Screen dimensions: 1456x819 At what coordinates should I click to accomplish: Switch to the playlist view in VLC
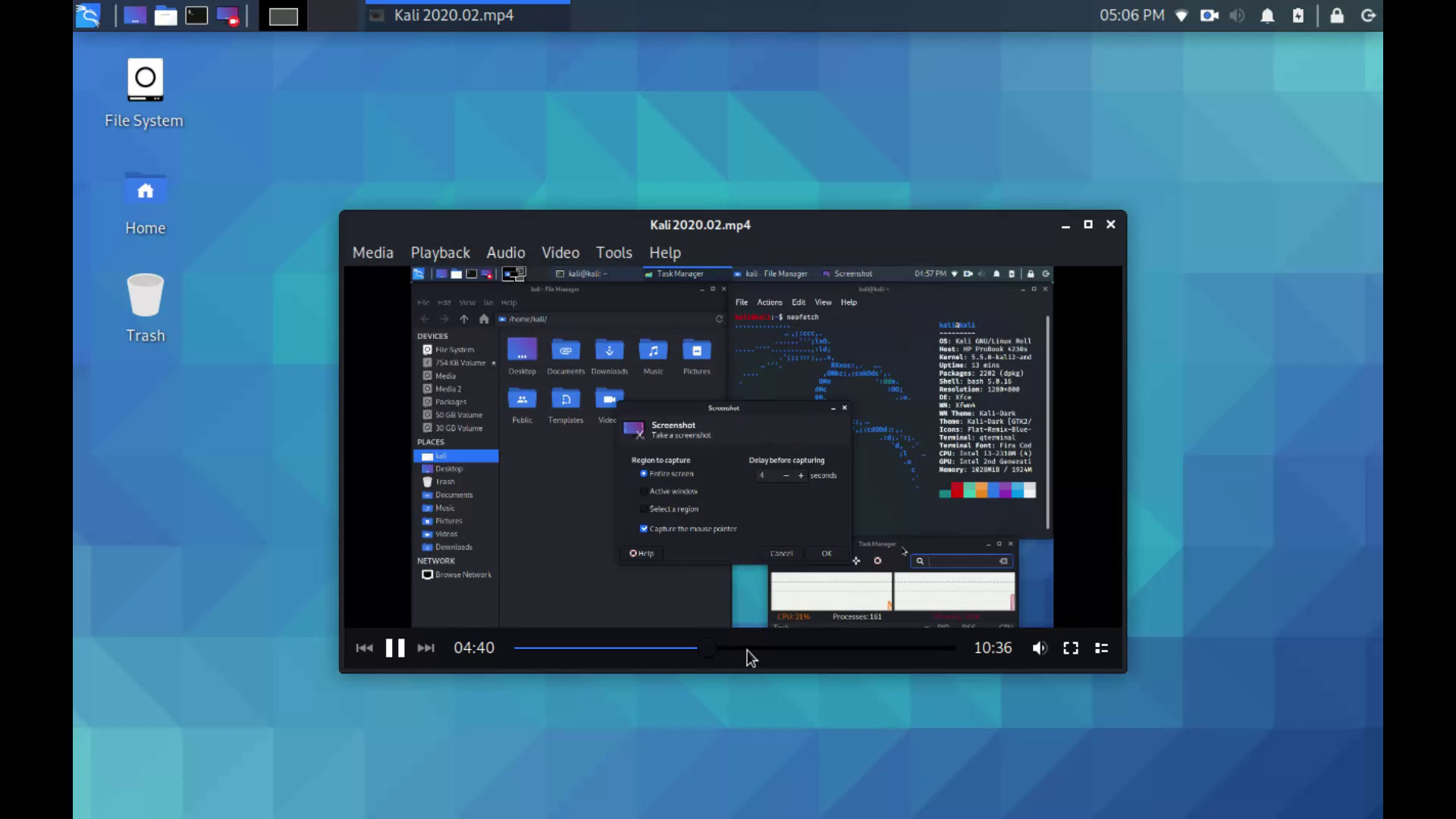(x=1101, y=648)
